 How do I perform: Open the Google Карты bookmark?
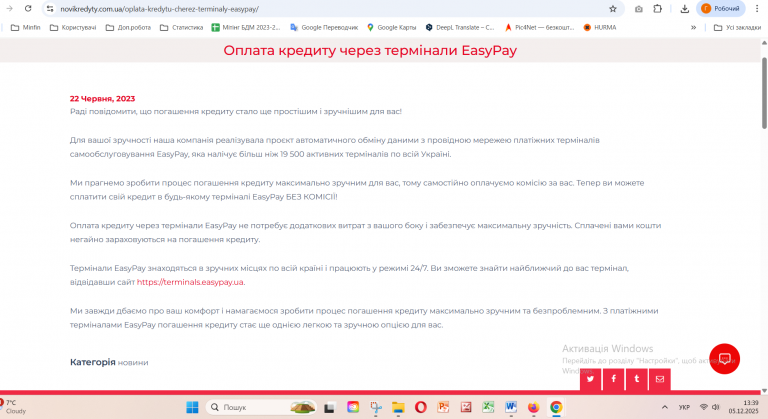391,27
